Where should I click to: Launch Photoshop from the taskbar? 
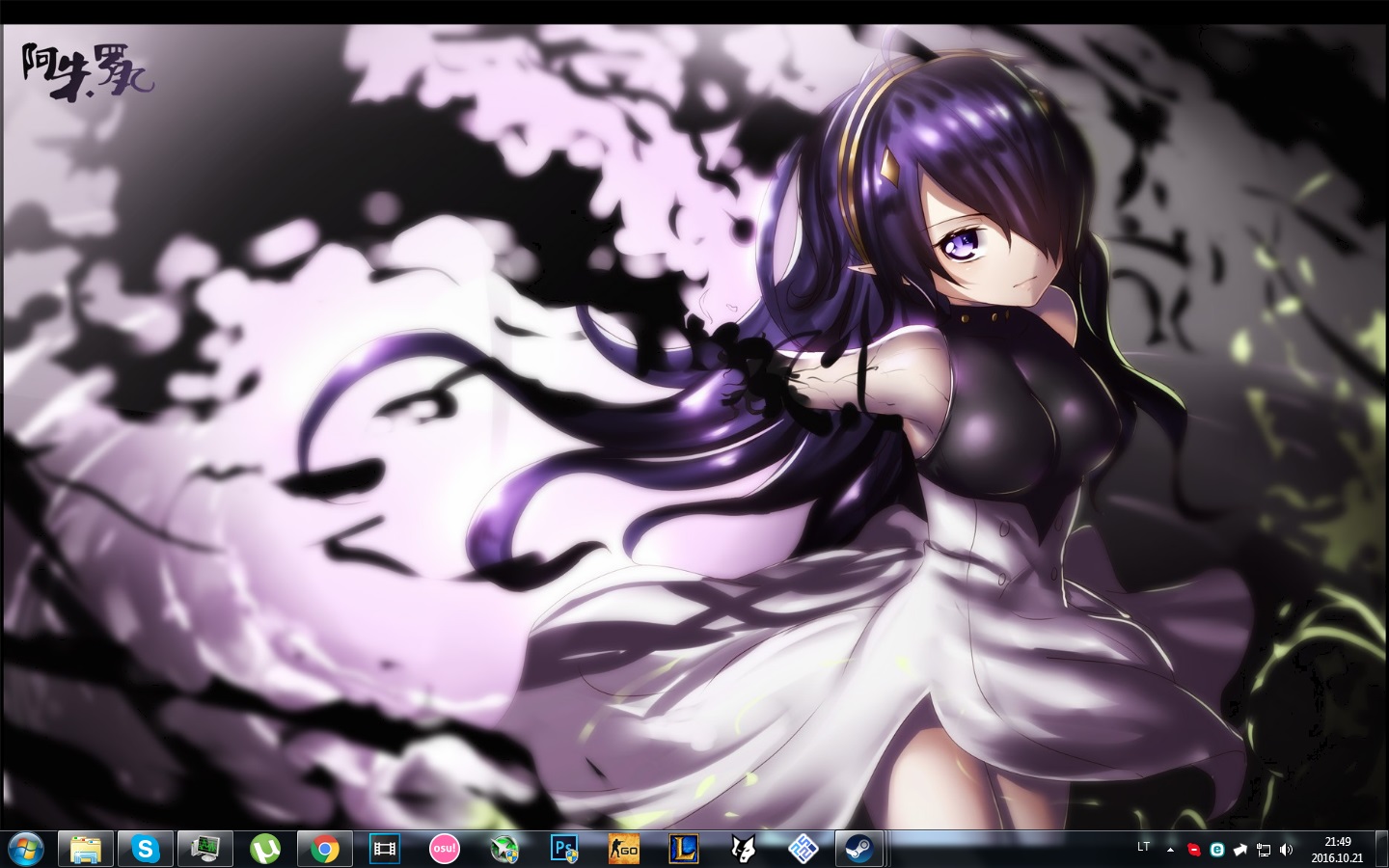click(564, 849)
